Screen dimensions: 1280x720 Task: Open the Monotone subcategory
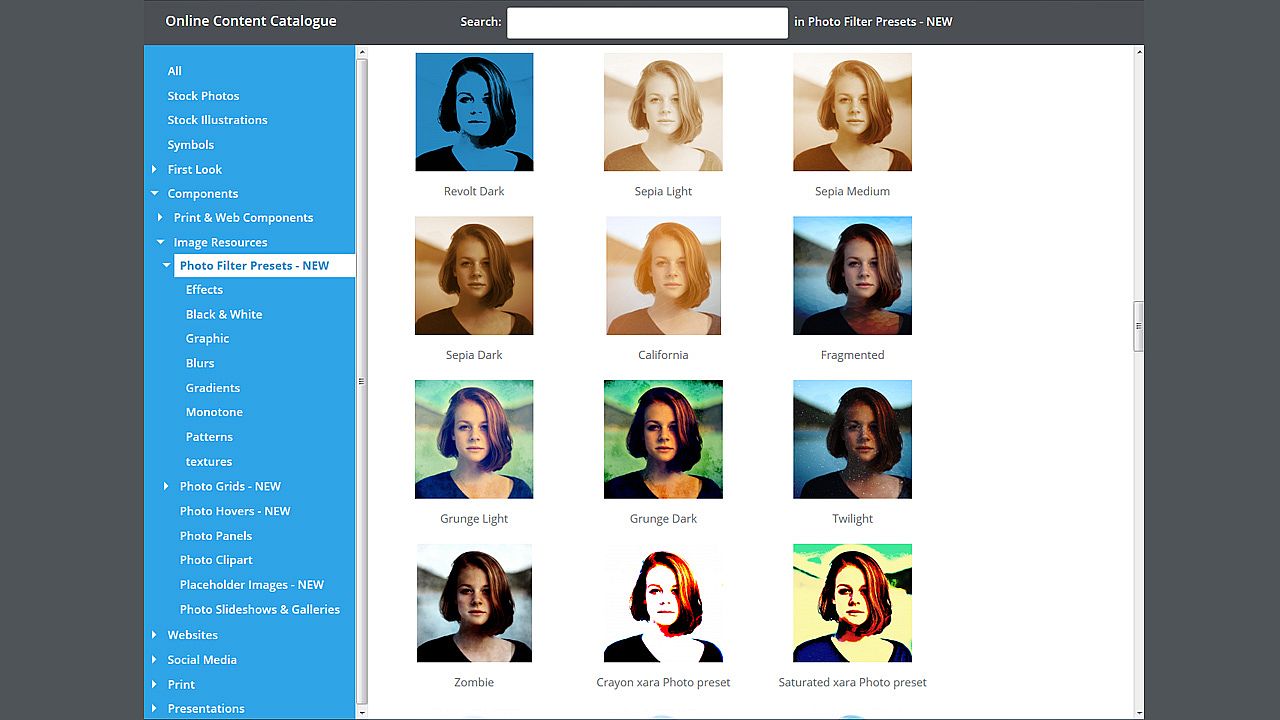214,412
